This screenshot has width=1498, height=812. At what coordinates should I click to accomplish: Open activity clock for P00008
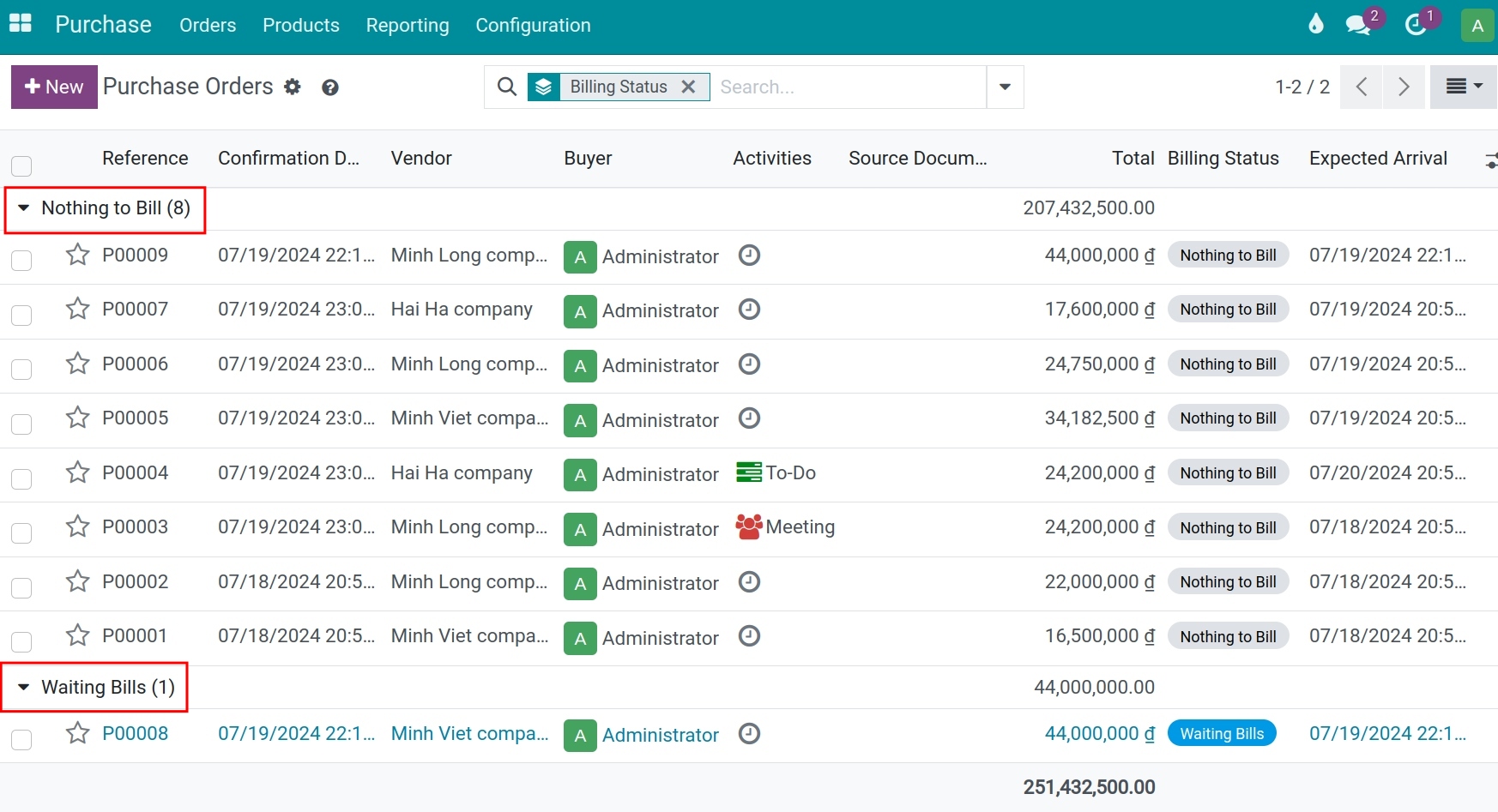750,734
